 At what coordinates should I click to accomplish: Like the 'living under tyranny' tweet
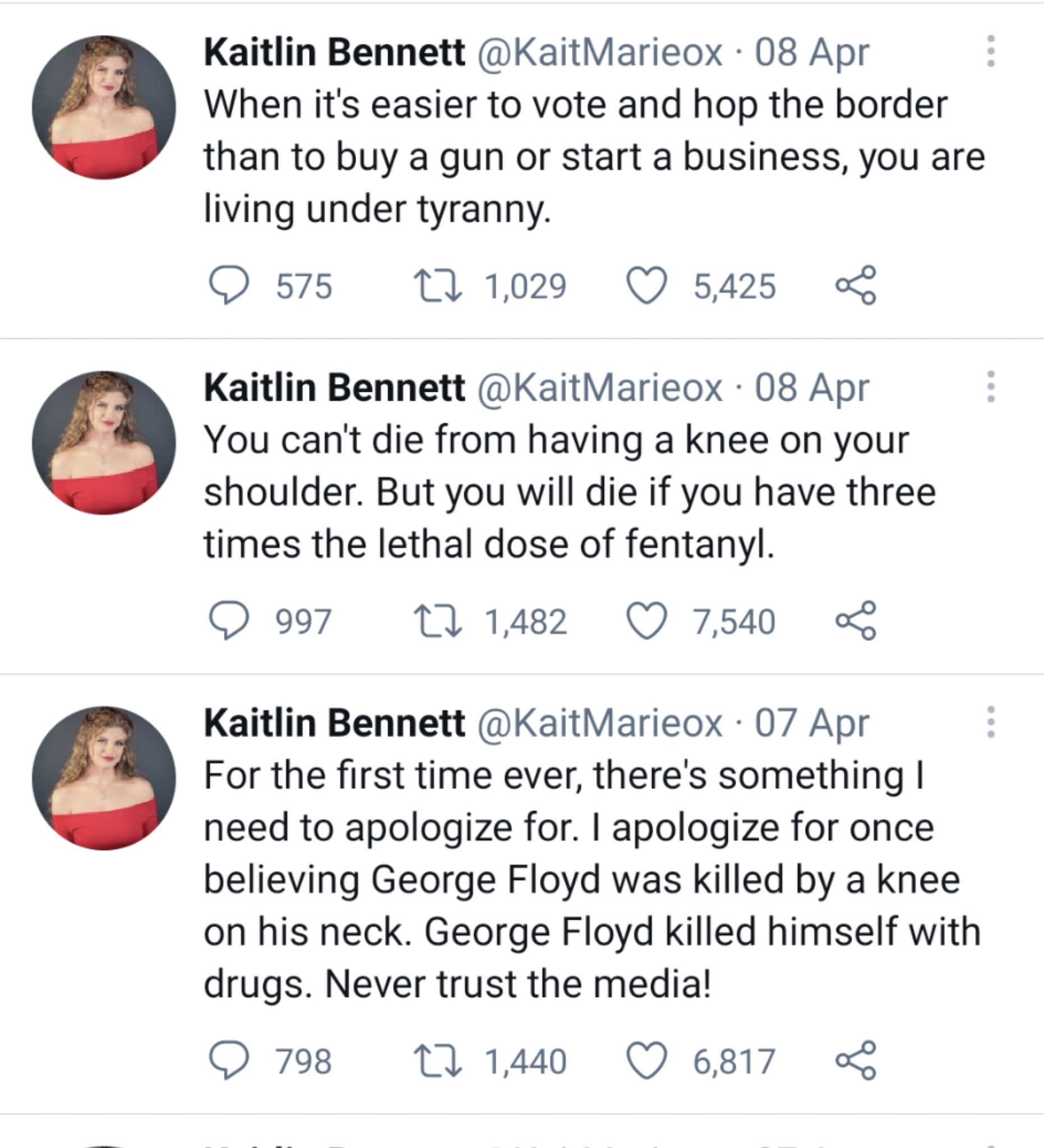click(646, 285)
